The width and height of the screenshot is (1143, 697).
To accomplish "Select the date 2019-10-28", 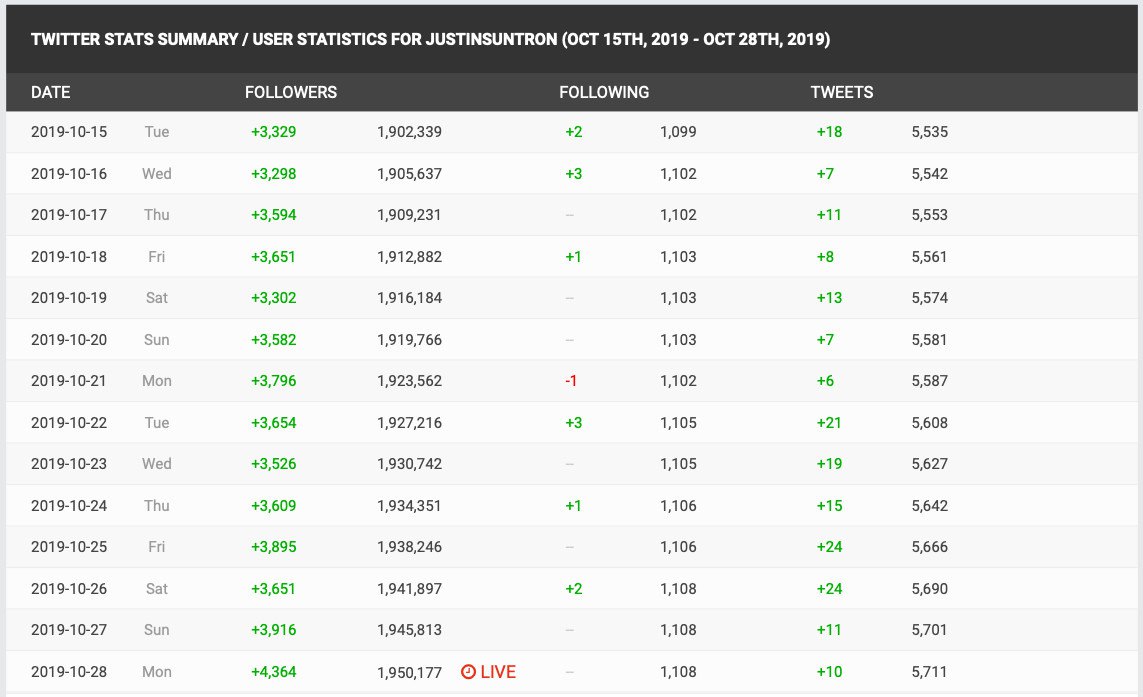I will (x=69, y=672).
